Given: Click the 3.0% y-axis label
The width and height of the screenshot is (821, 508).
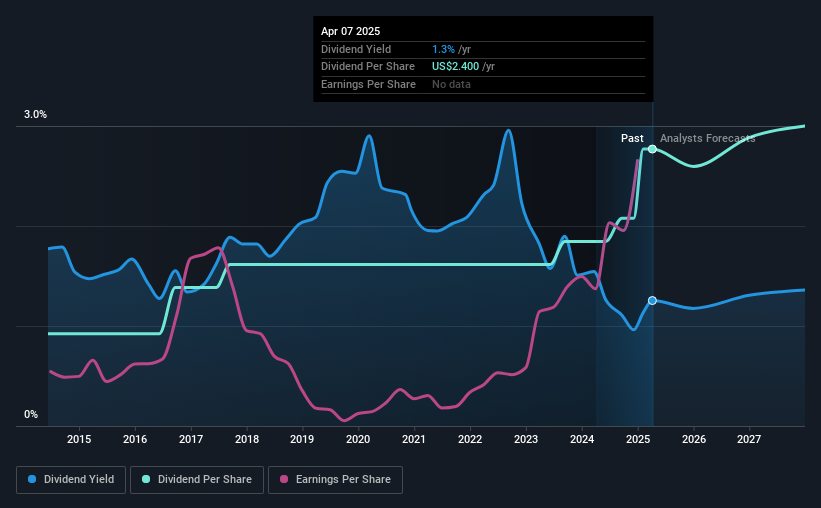Looking at the screenshot, I should tap(35, 115).
